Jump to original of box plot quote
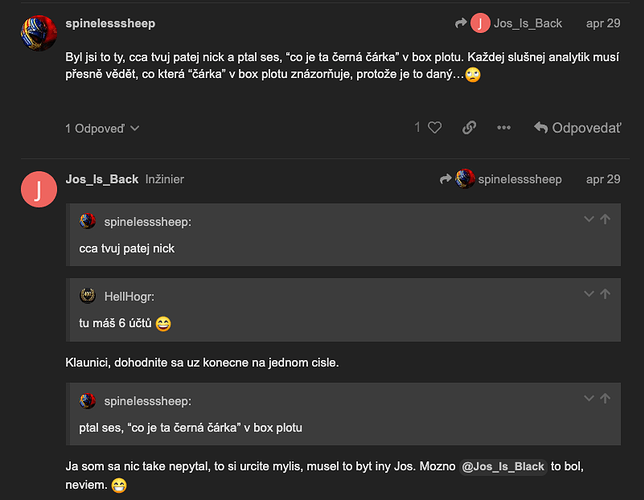644x500 pixels. pyautogui.click(x=605, y=398)
